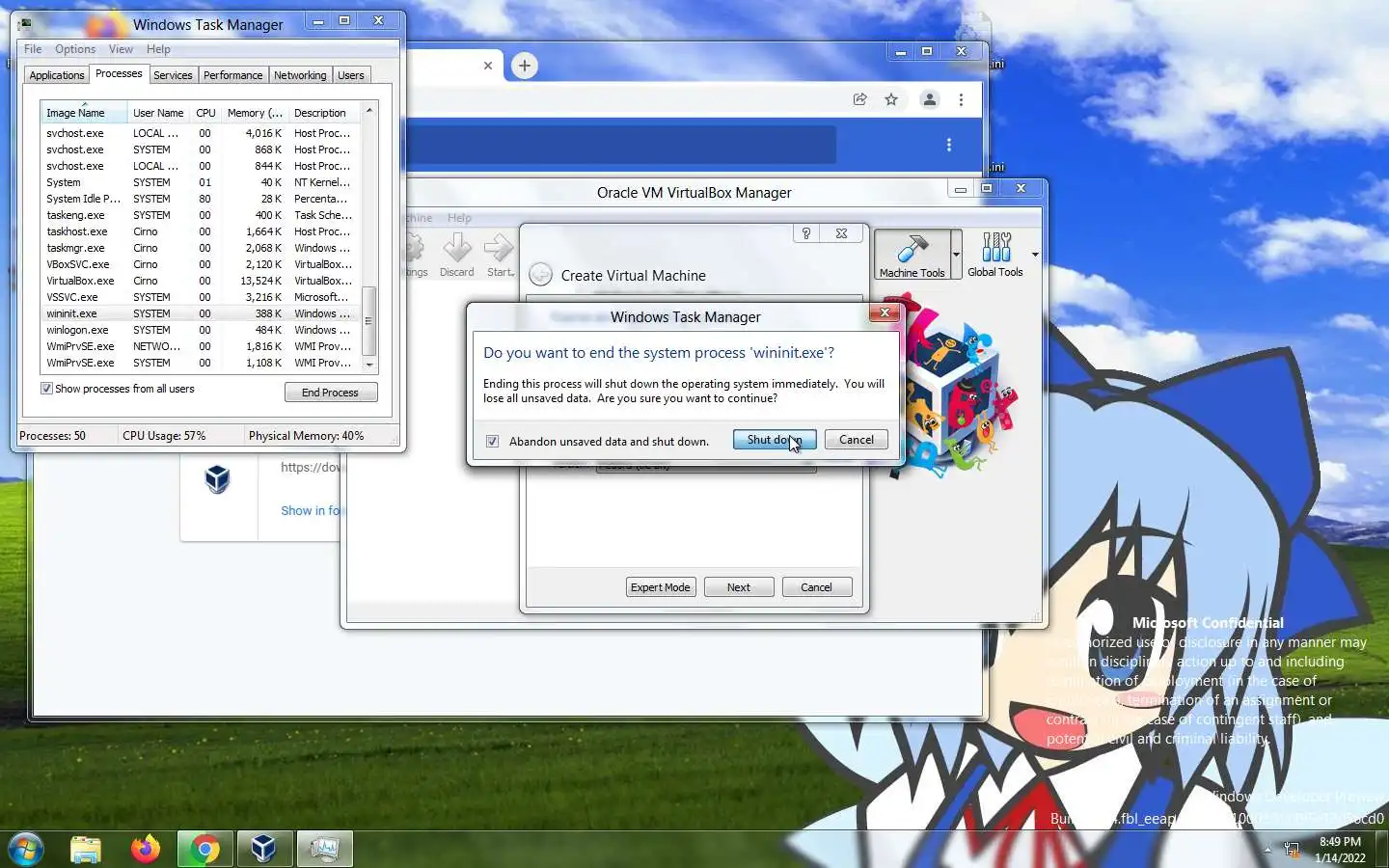The image size is (1389, 868).
Task: Open the page's blue header three-dot menu
Action: pyautogui.click(x=949, y=145)
